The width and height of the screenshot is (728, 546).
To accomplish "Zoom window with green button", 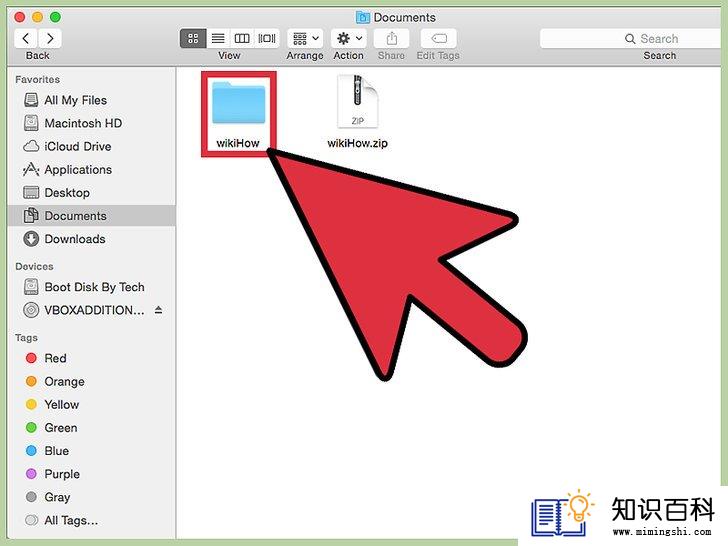I will click(55, 17).
